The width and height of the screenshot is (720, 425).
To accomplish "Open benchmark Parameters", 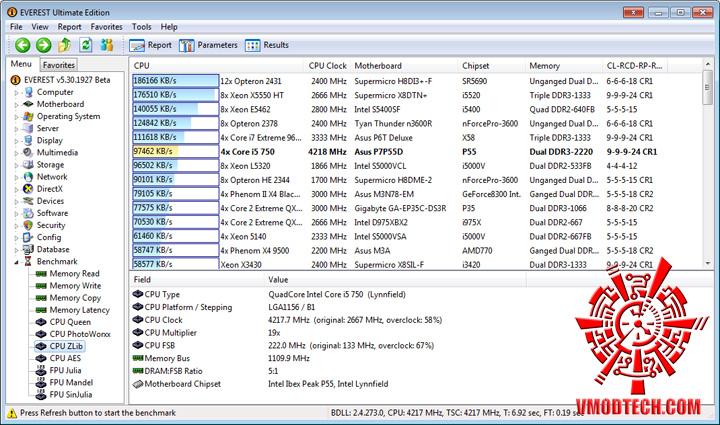I will [x=208, y=45].
